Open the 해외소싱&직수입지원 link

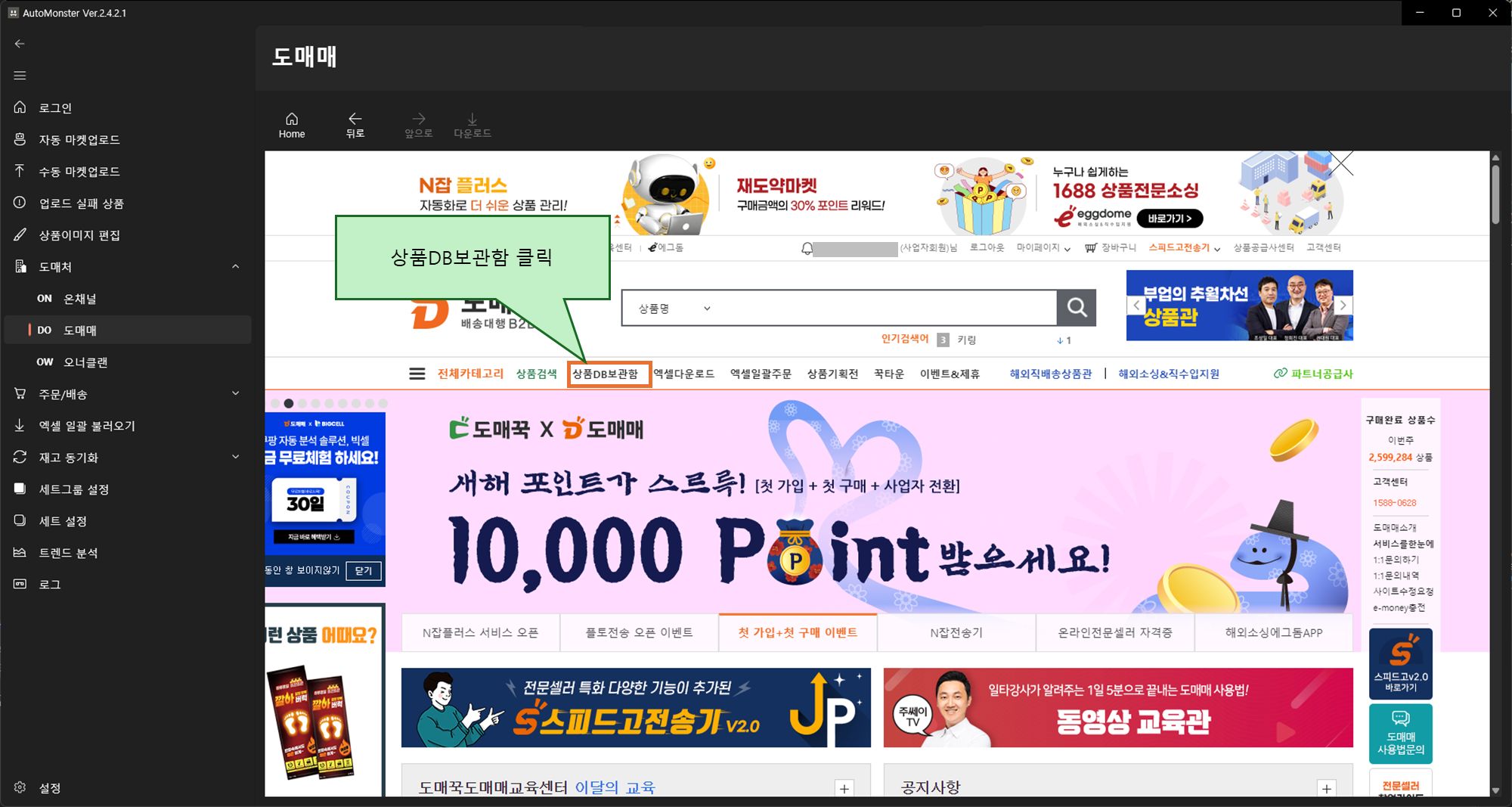pyautogui.click(x=1169, y=374)
